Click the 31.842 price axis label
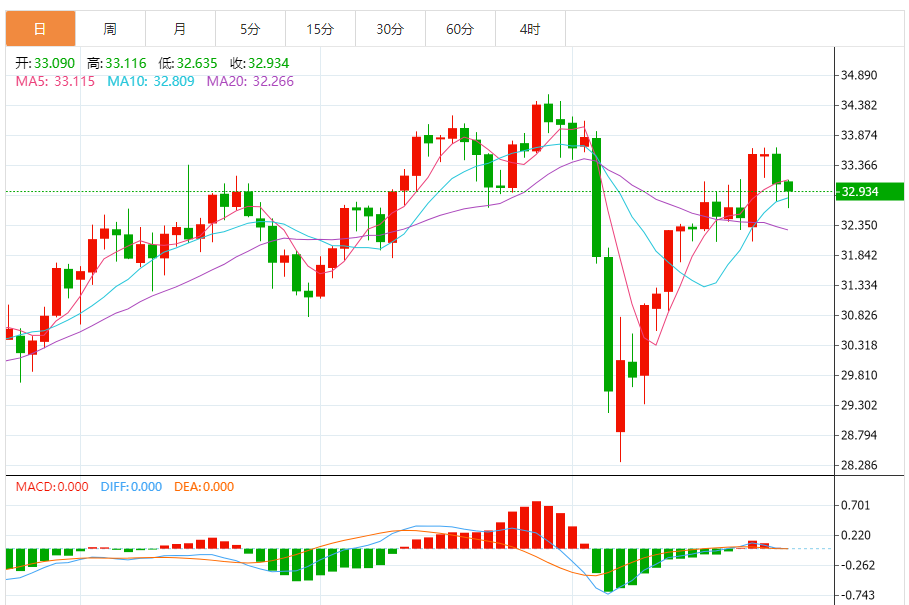Screen dimensions: 909x605 (x=859, y=256)
